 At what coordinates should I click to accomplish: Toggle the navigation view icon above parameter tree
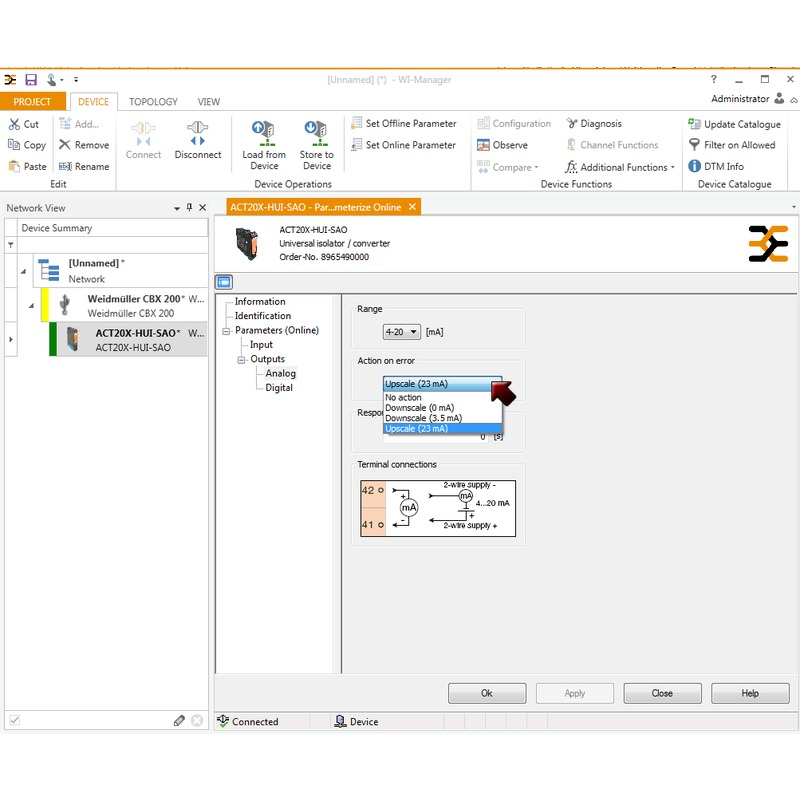pos(224,282)
